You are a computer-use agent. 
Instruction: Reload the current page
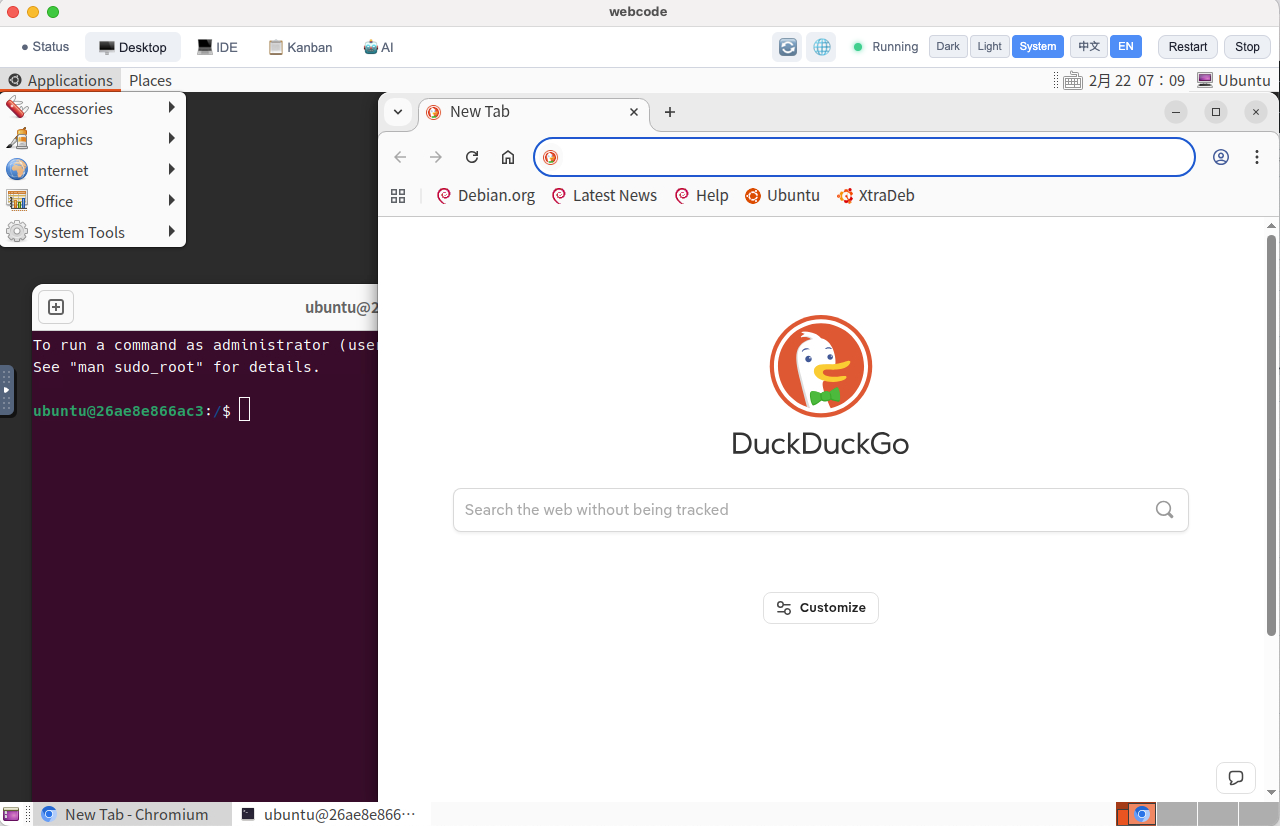click(x=472, y=157)
